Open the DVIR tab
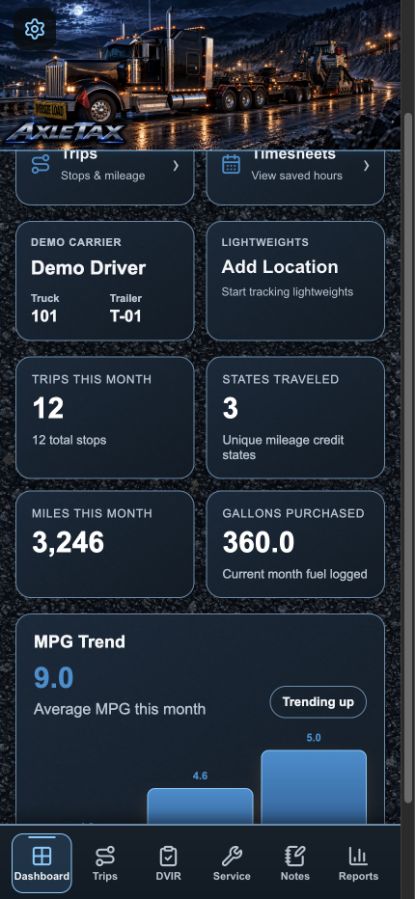Image resolution: width=415 pixels, height=899 pixels. 168,863
